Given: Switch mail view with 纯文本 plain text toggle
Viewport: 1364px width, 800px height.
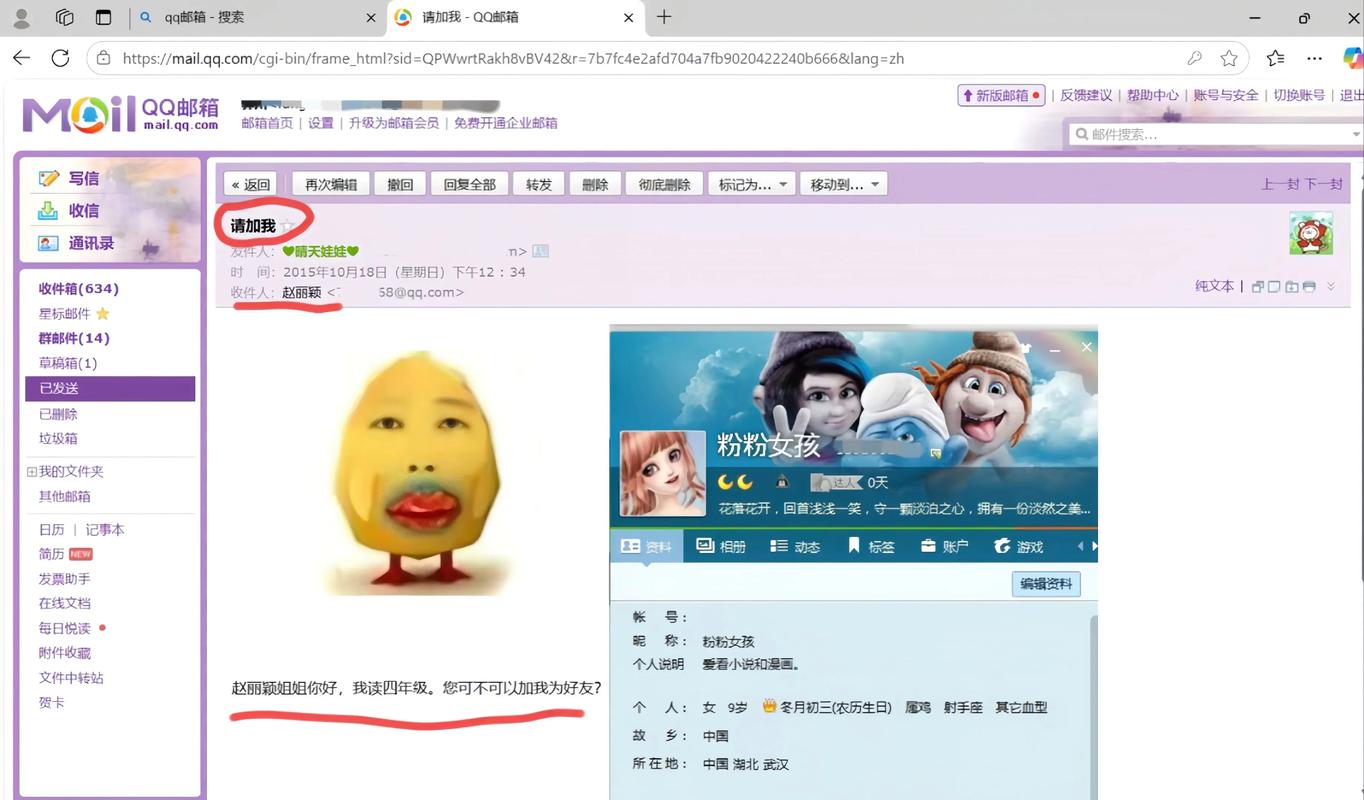Looking at the screenshot, I should (x=1213, y=286).
